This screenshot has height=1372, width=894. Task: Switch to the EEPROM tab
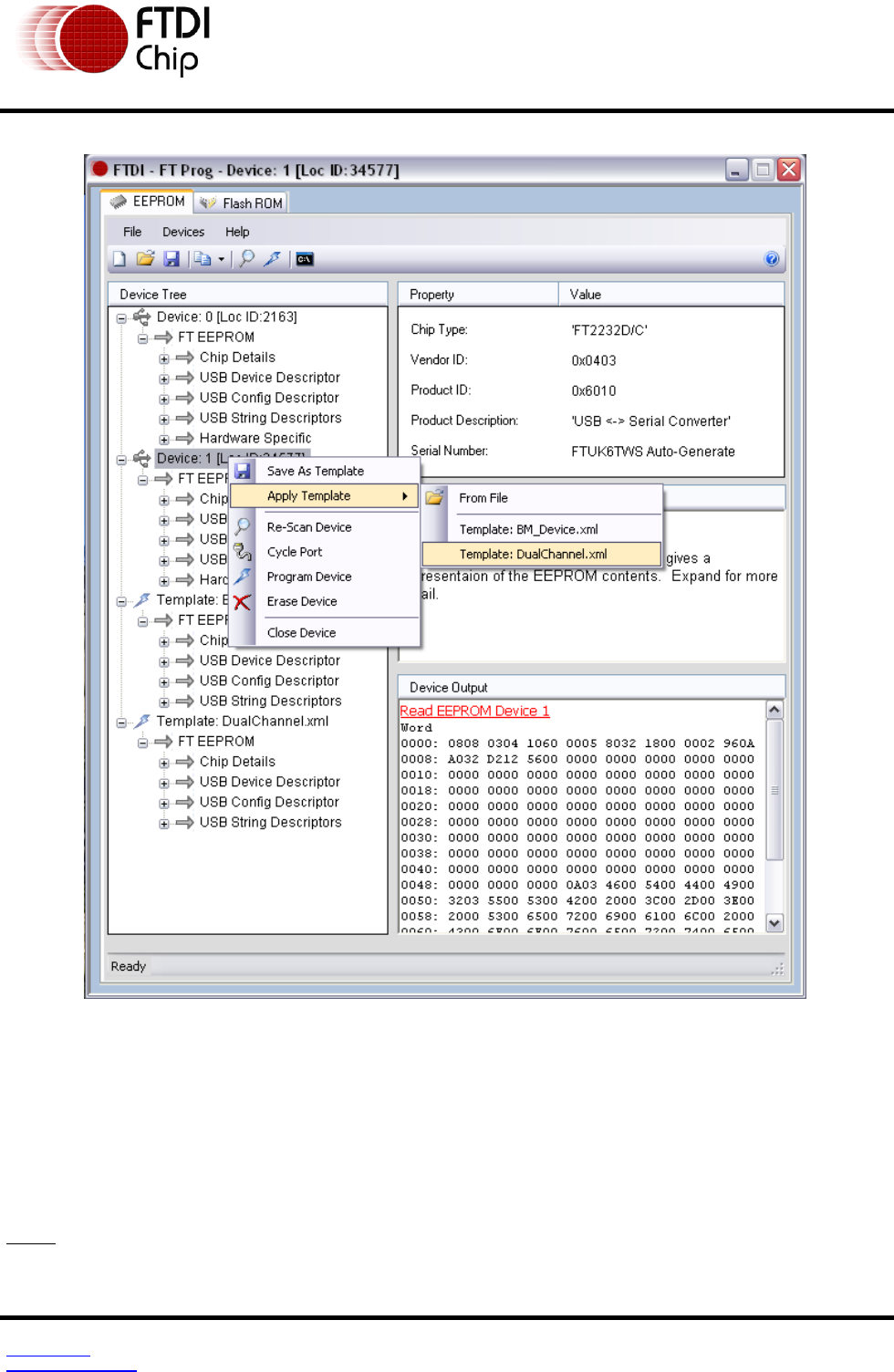(147, 202)
